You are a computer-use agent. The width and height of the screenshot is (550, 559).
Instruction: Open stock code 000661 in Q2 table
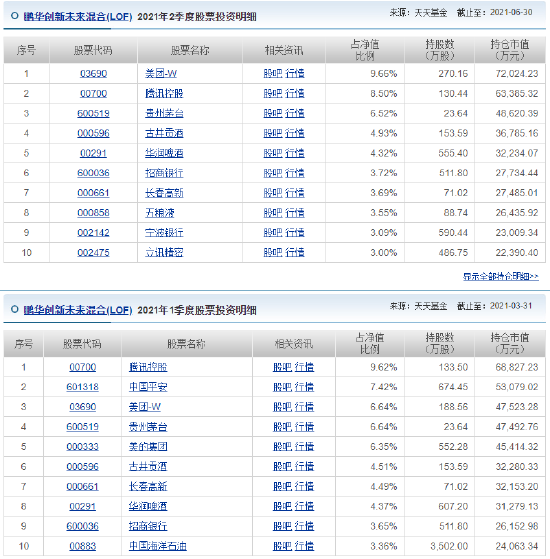coord(93,193)
